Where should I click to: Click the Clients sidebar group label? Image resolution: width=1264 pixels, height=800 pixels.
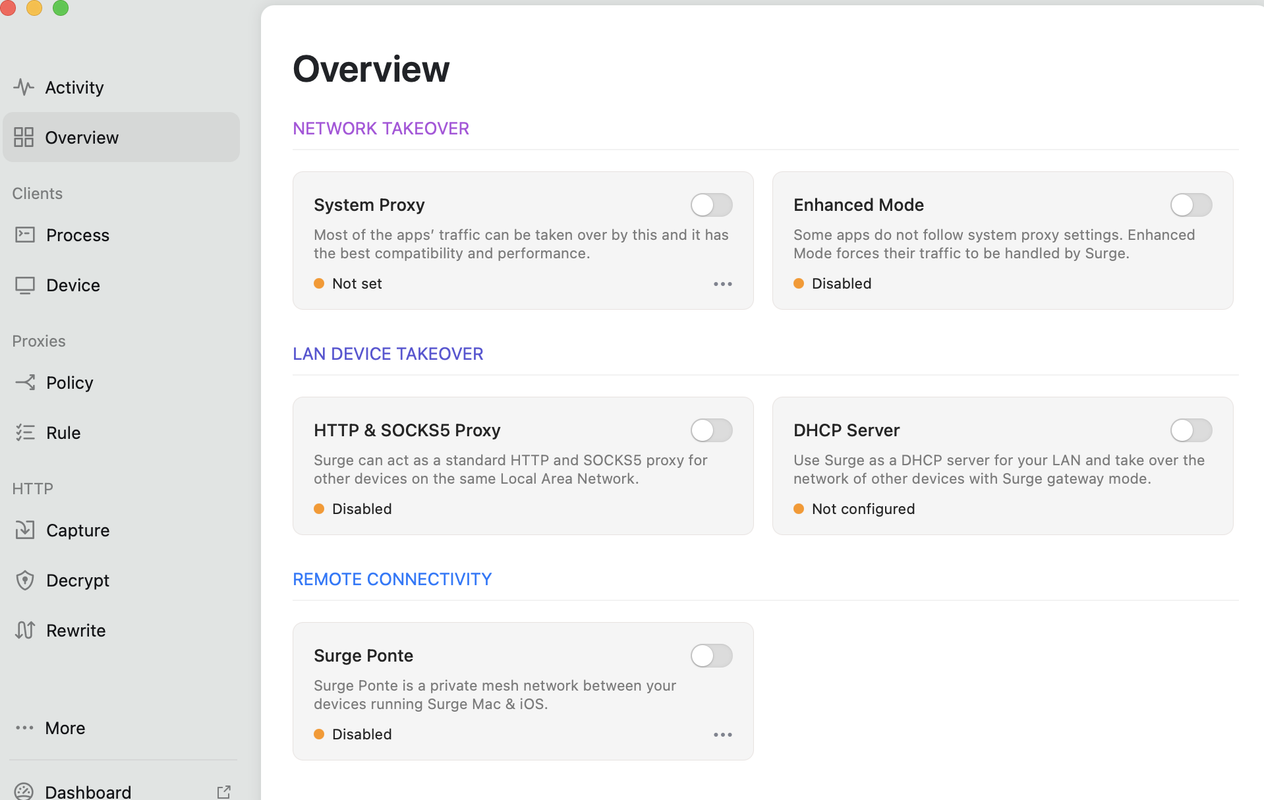(x=37, y=194)
